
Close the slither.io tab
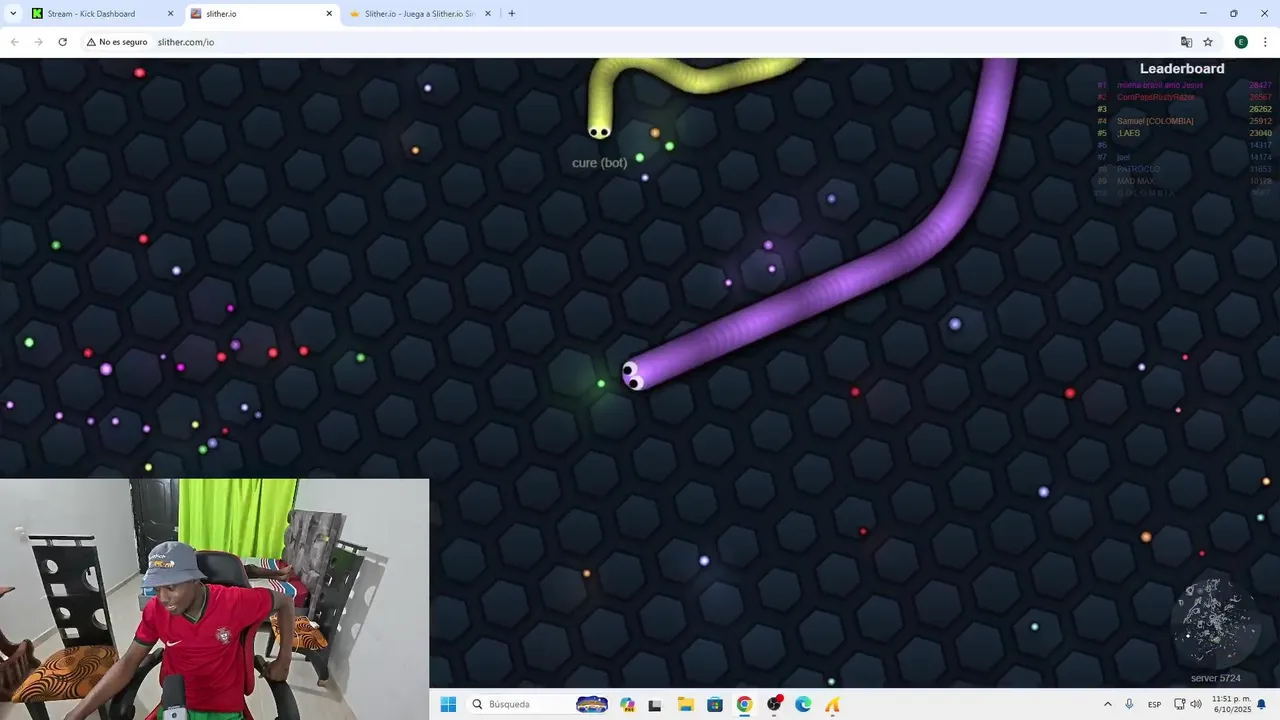tap(329, 14)
